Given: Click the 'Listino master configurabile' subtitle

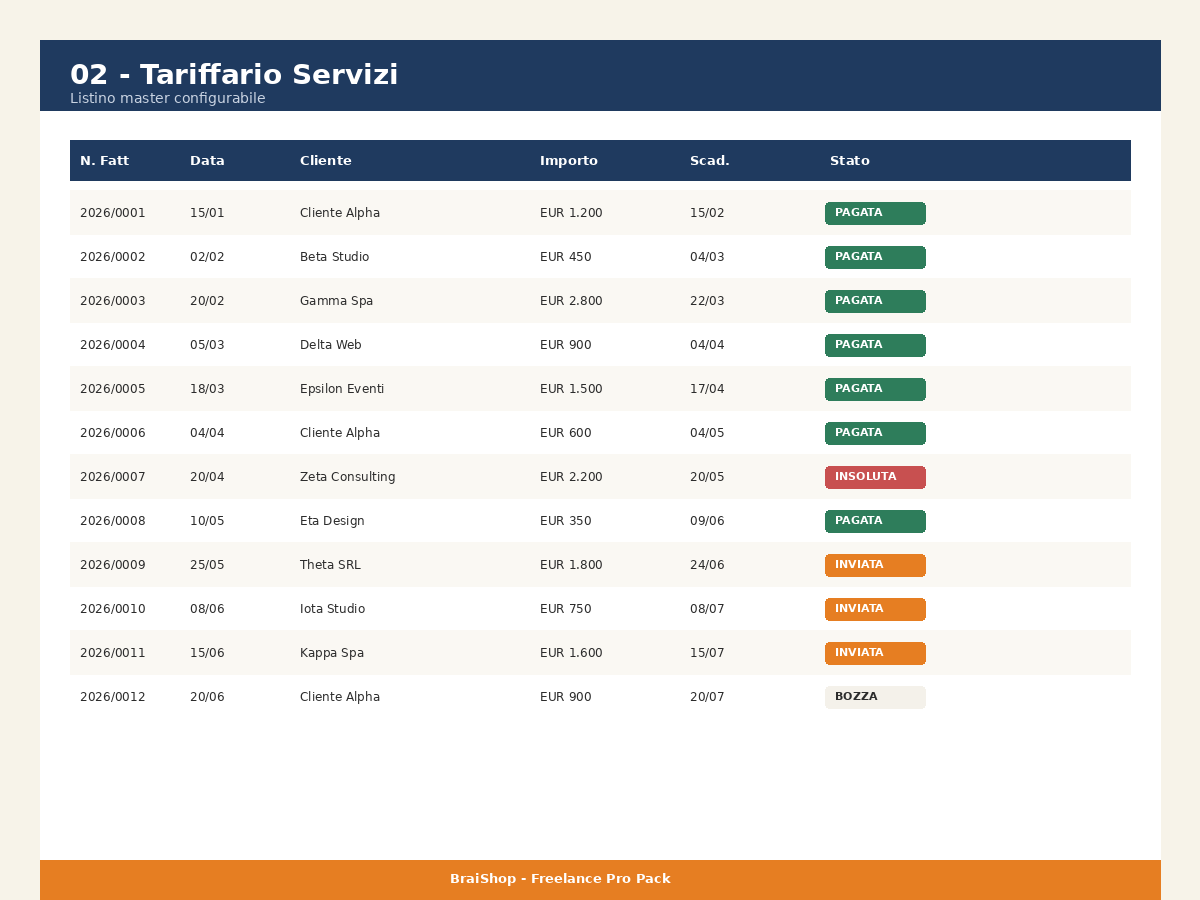Looking at the screenshot, I should click(x=168, y=99).
